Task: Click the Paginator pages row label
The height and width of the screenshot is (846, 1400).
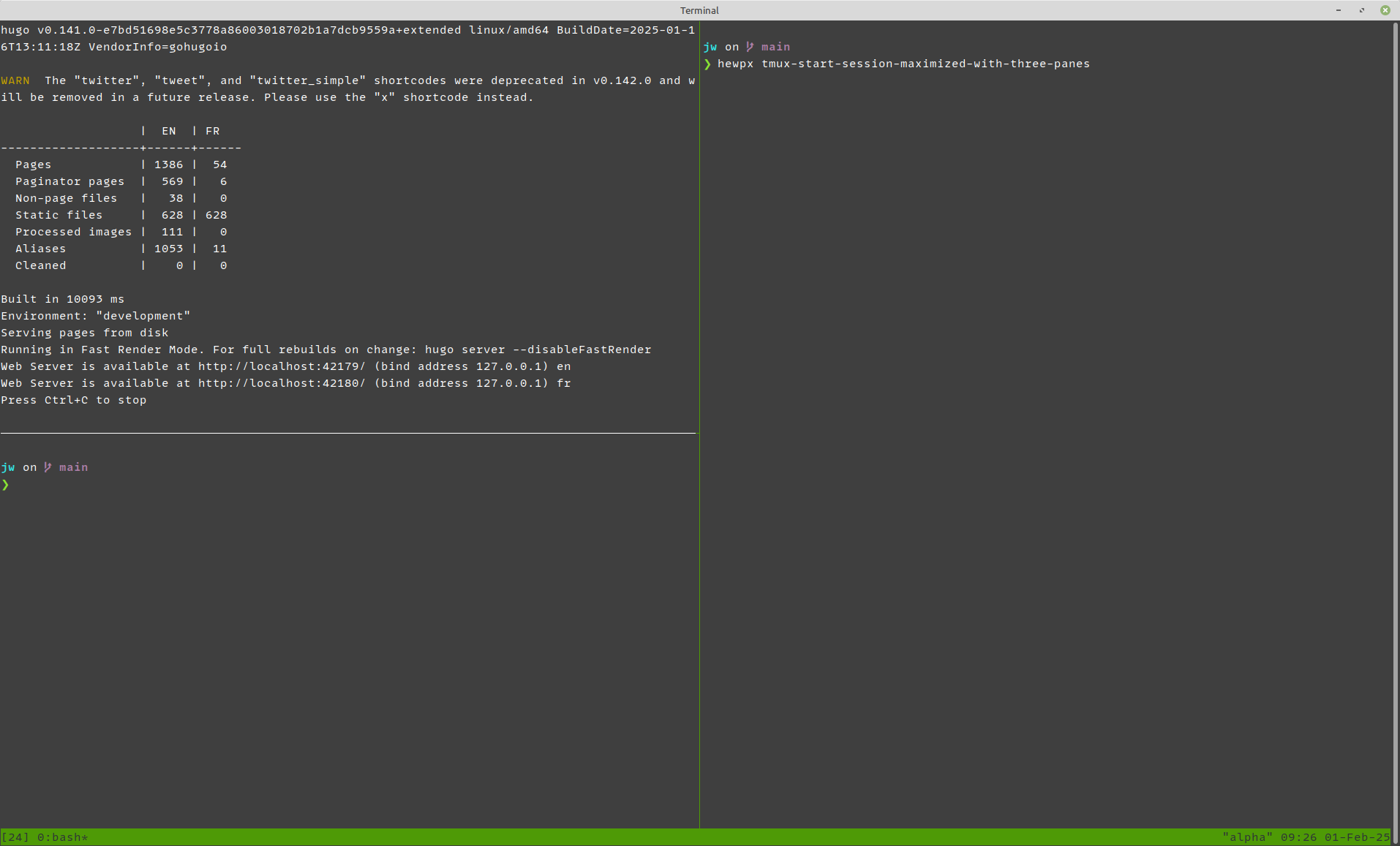Action: (70, 181)
